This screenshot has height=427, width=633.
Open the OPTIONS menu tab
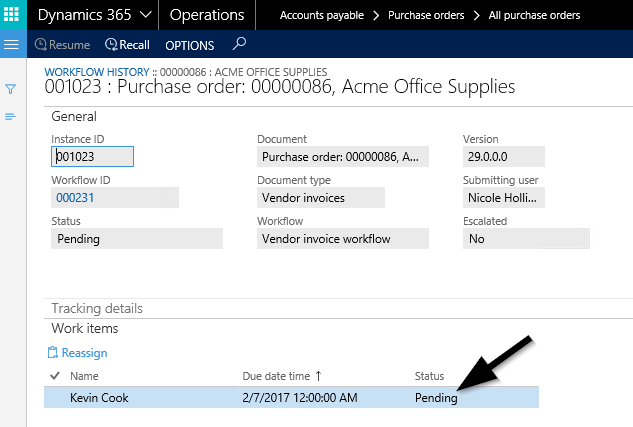tap(189, 45)
